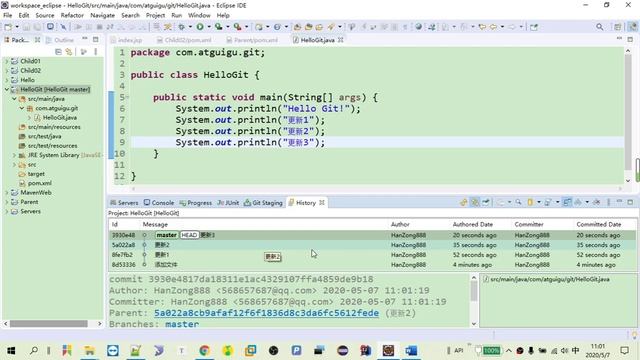Click the green Run button in toolbar
640x360 pixels.
coord(200,27)
